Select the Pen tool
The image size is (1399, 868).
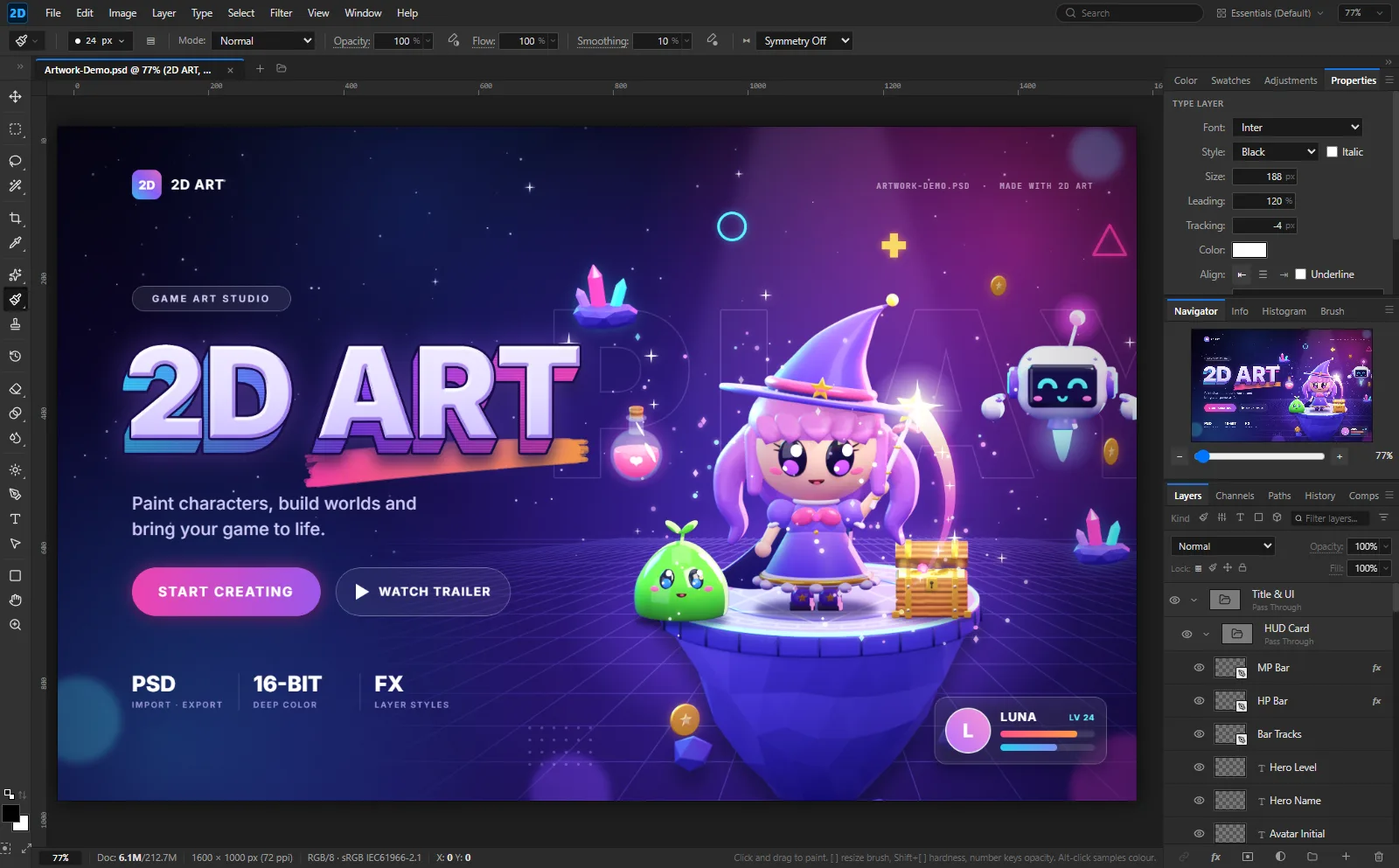tap(15, 495)
